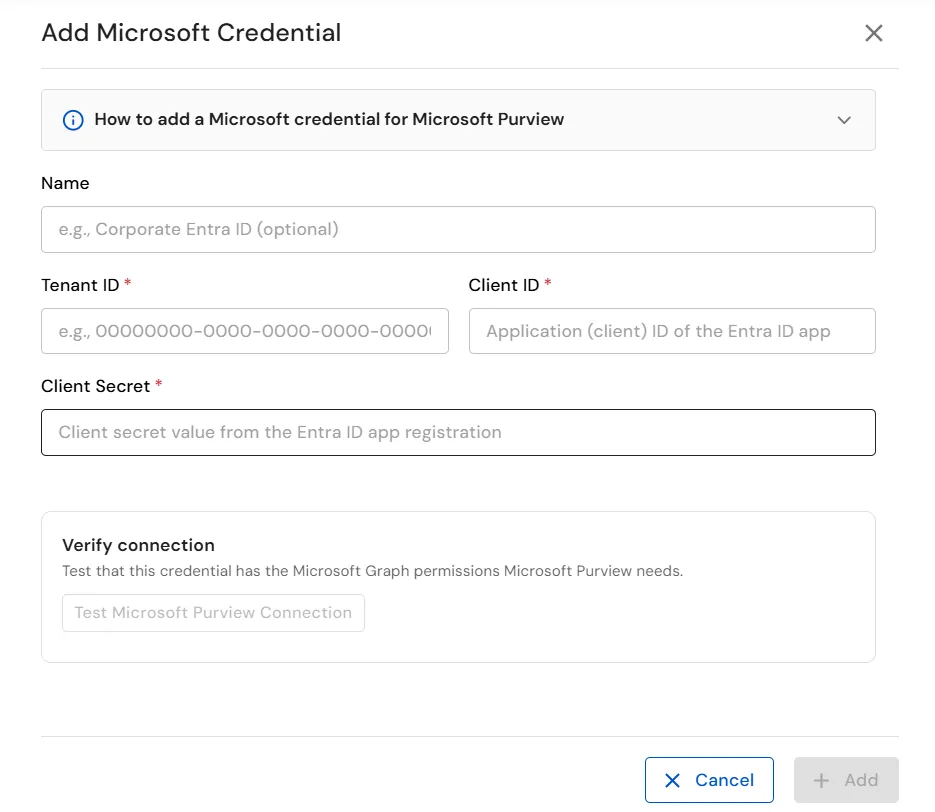Viewport: 935px width, 812px height.
Task: Click into the Tenant ID field
Action: click(x=244, y=331)
